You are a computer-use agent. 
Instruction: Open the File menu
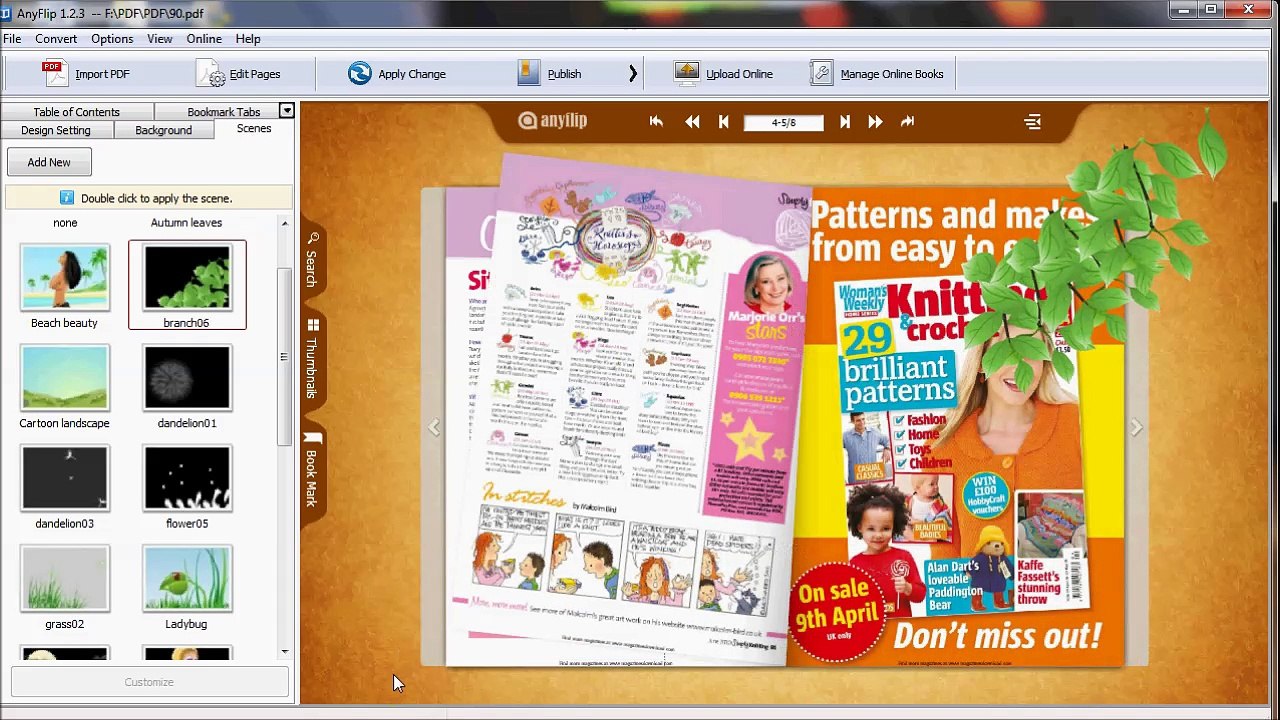click(x=12, y=39)
